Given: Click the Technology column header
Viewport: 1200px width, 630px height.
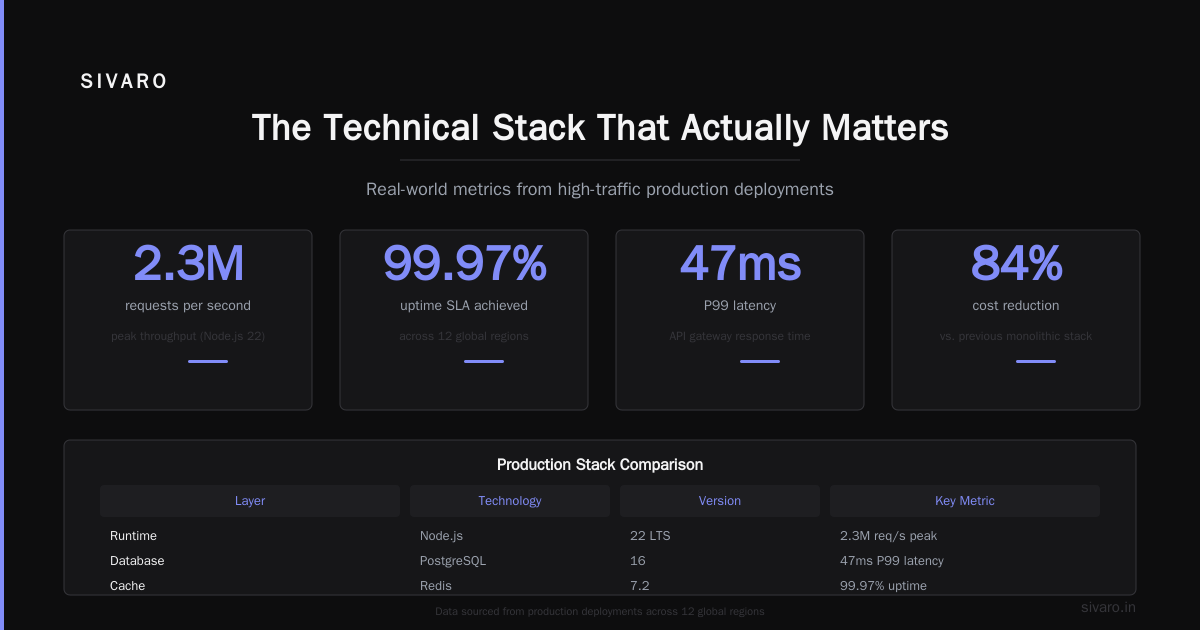Looking at the screenshot, I should coord(510,501).
